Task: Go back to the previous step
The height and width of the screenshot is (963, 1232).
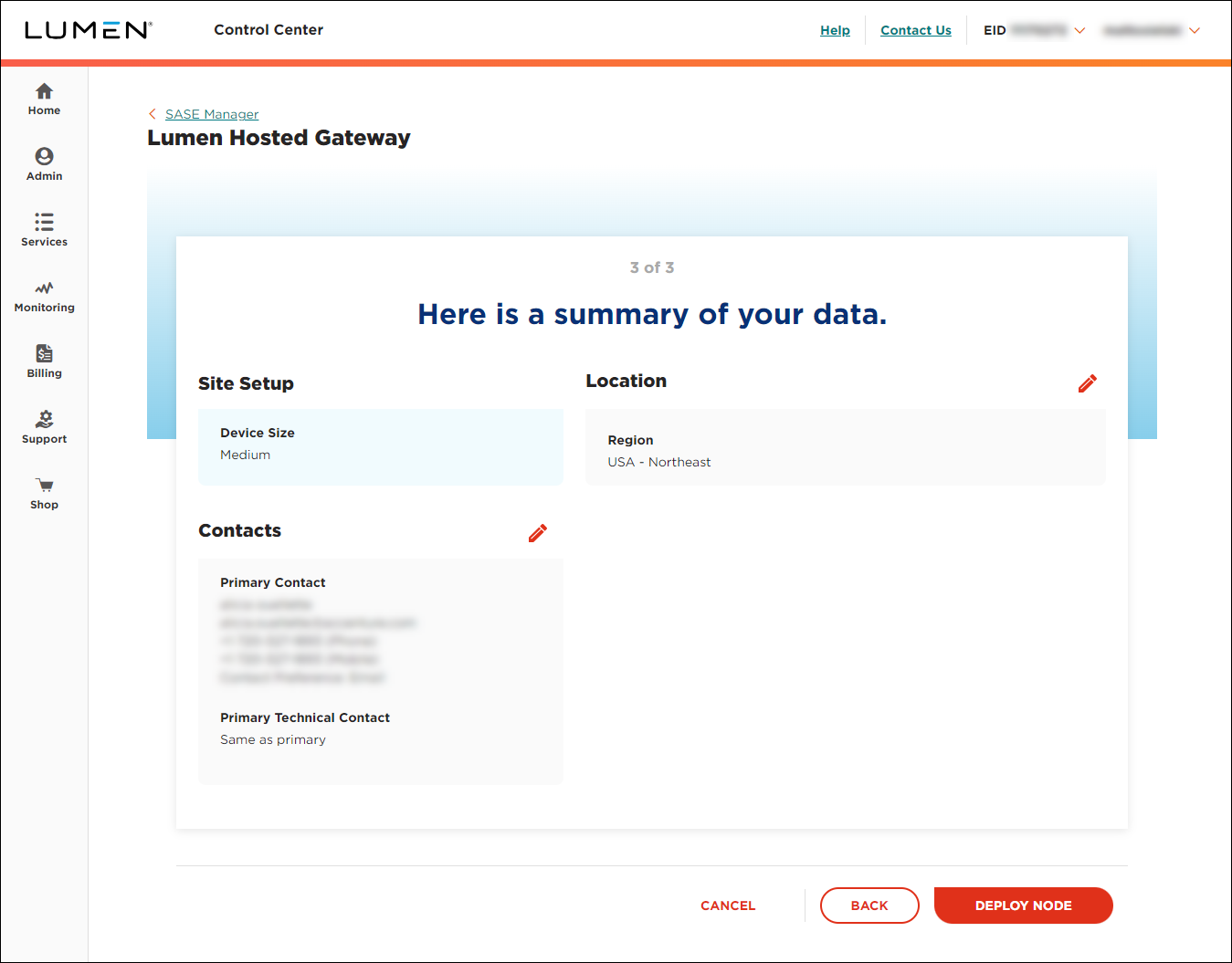Action: 869,905
